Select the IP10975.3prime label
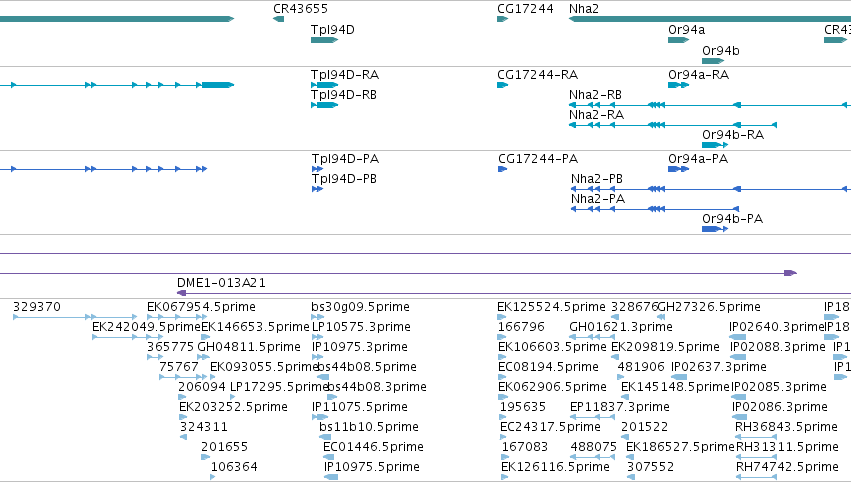 point(361,347)
